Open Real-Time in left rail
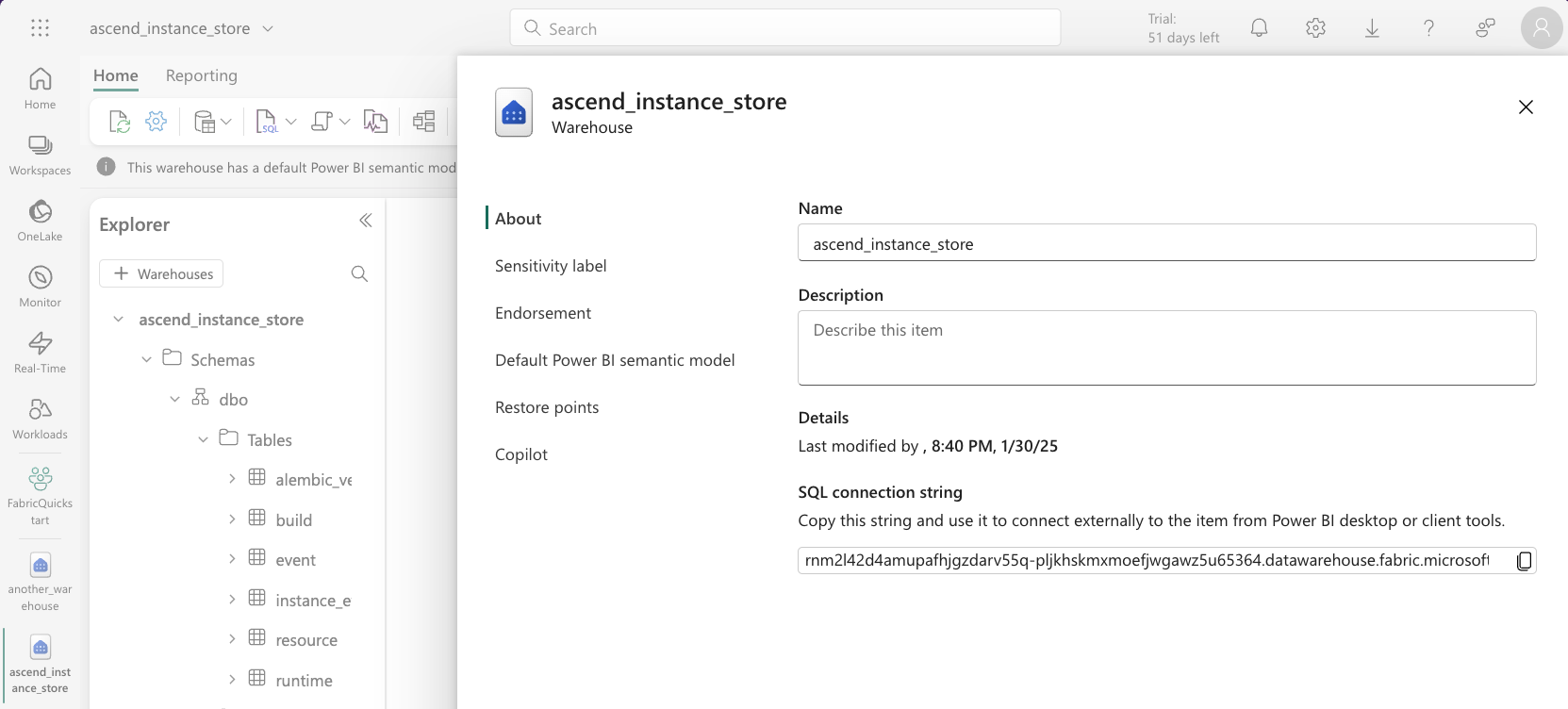 click(40, 353)
